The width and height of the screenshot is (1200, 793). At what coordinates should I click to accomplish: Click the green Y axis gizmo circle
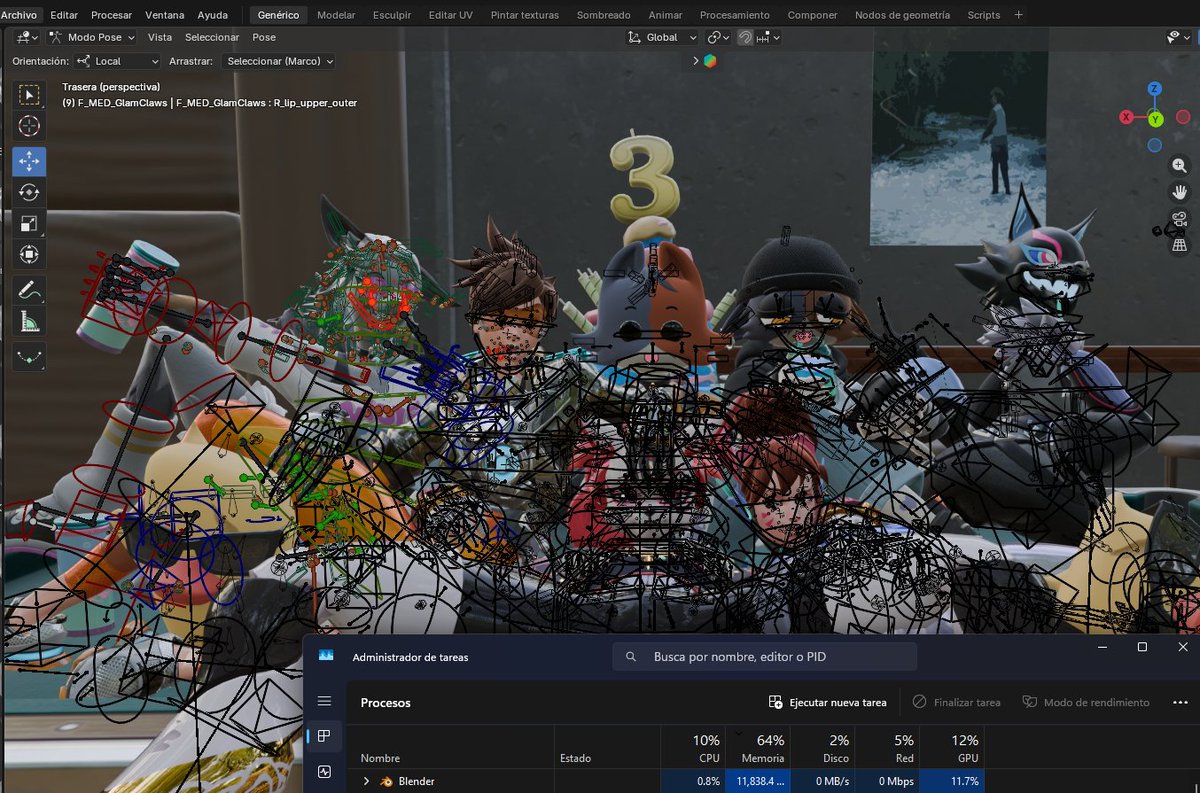click(x=1155, y=119)
